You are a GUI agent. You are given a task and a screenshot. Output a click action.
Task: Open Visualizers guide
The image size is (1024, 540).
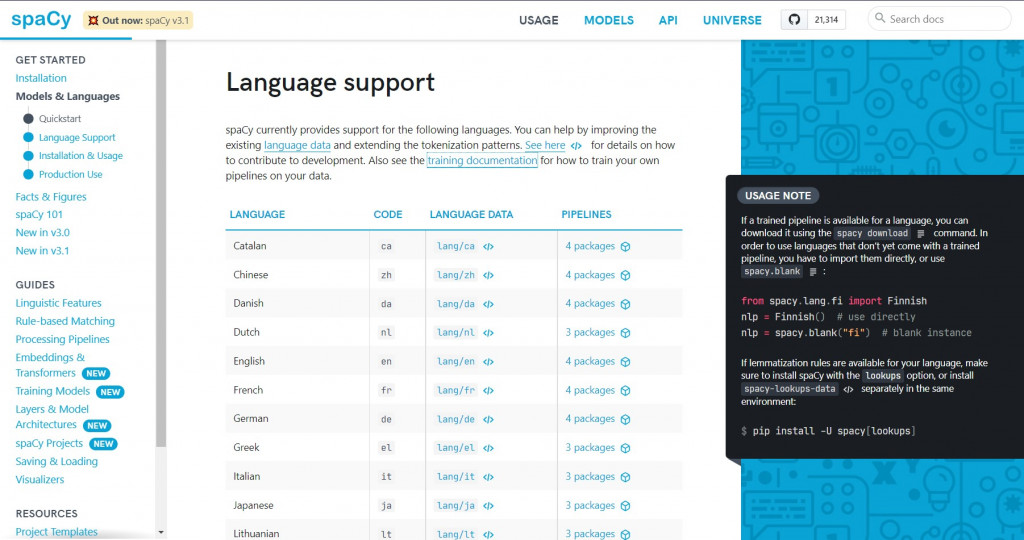coord(40,479)
